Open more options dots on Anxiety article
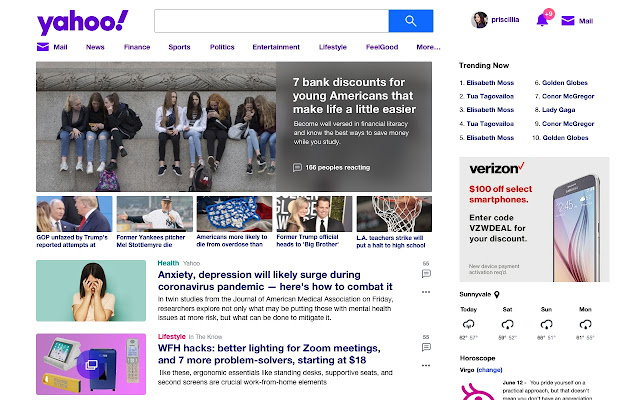This screenshot has width=640, height=400. point(426,292)
